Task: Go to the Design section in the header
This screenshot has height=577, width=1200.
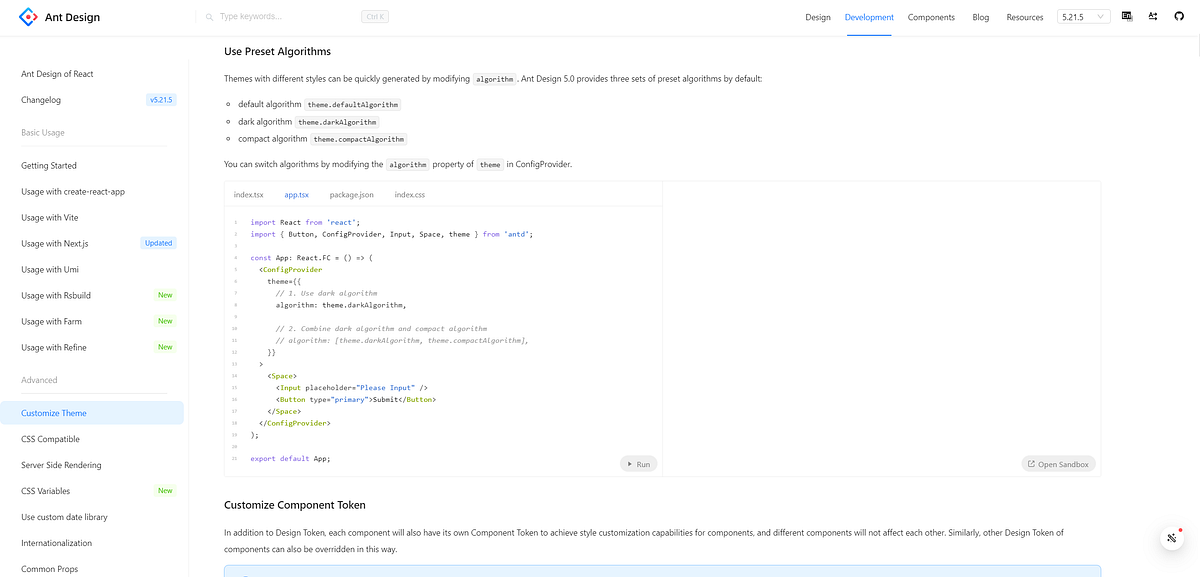Action: click(817, 17)
